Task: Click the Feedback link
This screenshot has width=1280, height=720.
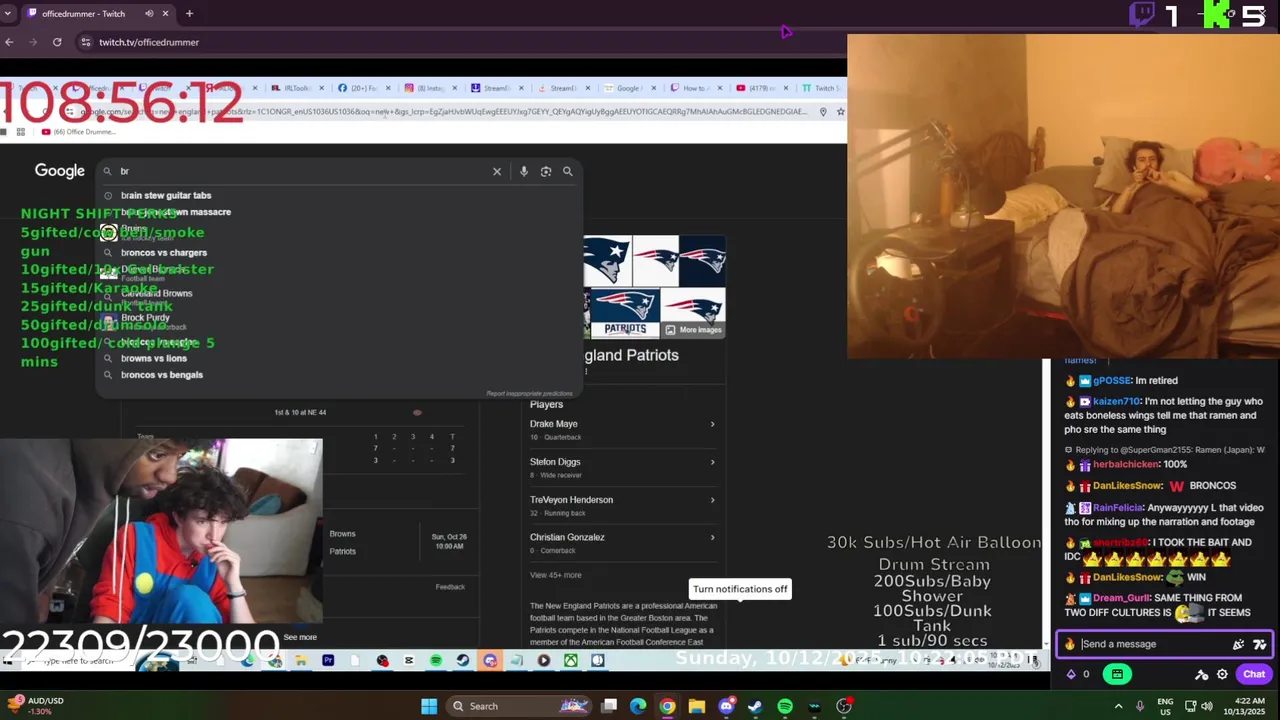Action: click(450, 587)
